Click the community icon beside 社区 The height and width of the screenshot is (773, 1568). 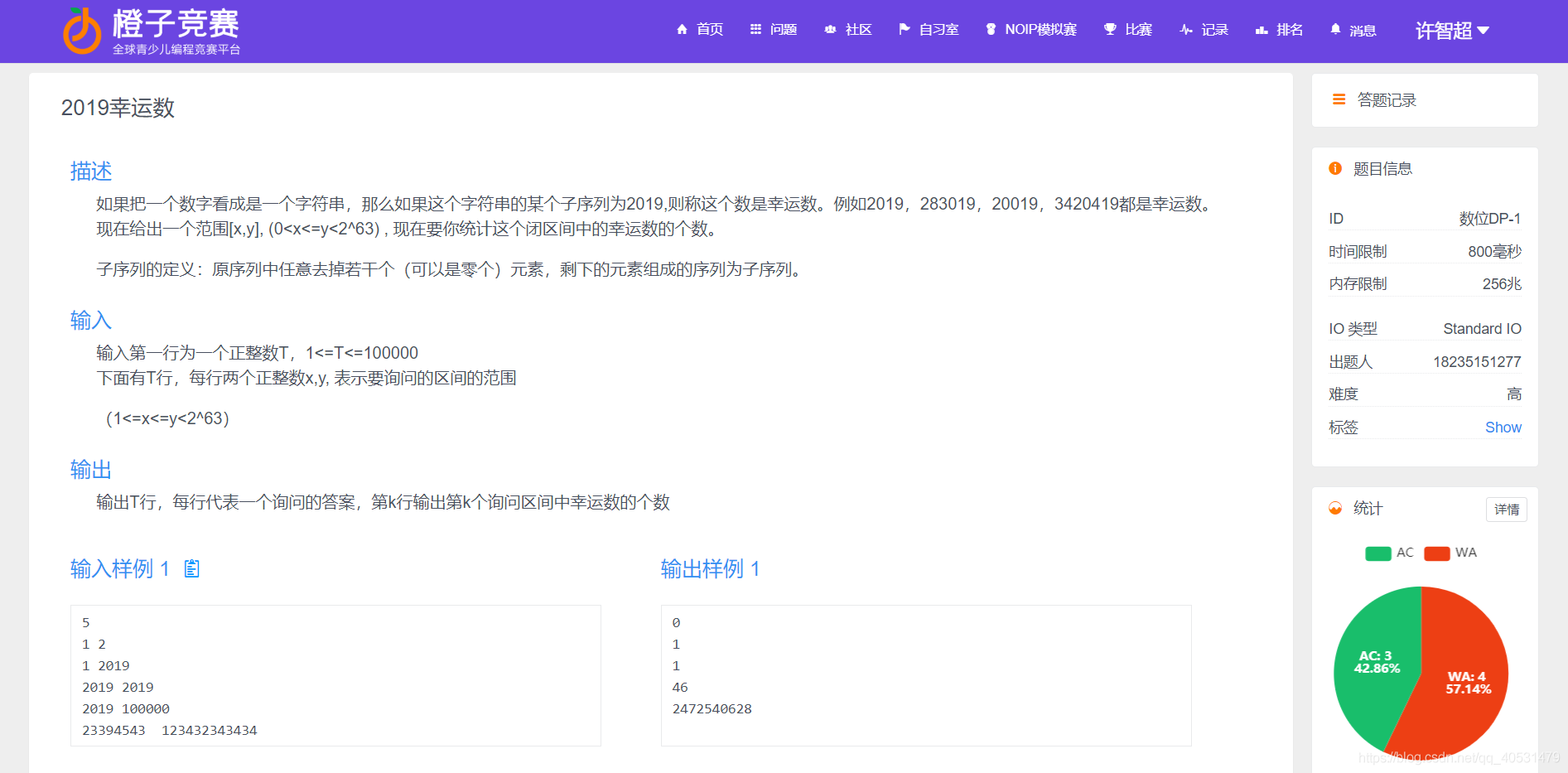click(x=830, y=30)
